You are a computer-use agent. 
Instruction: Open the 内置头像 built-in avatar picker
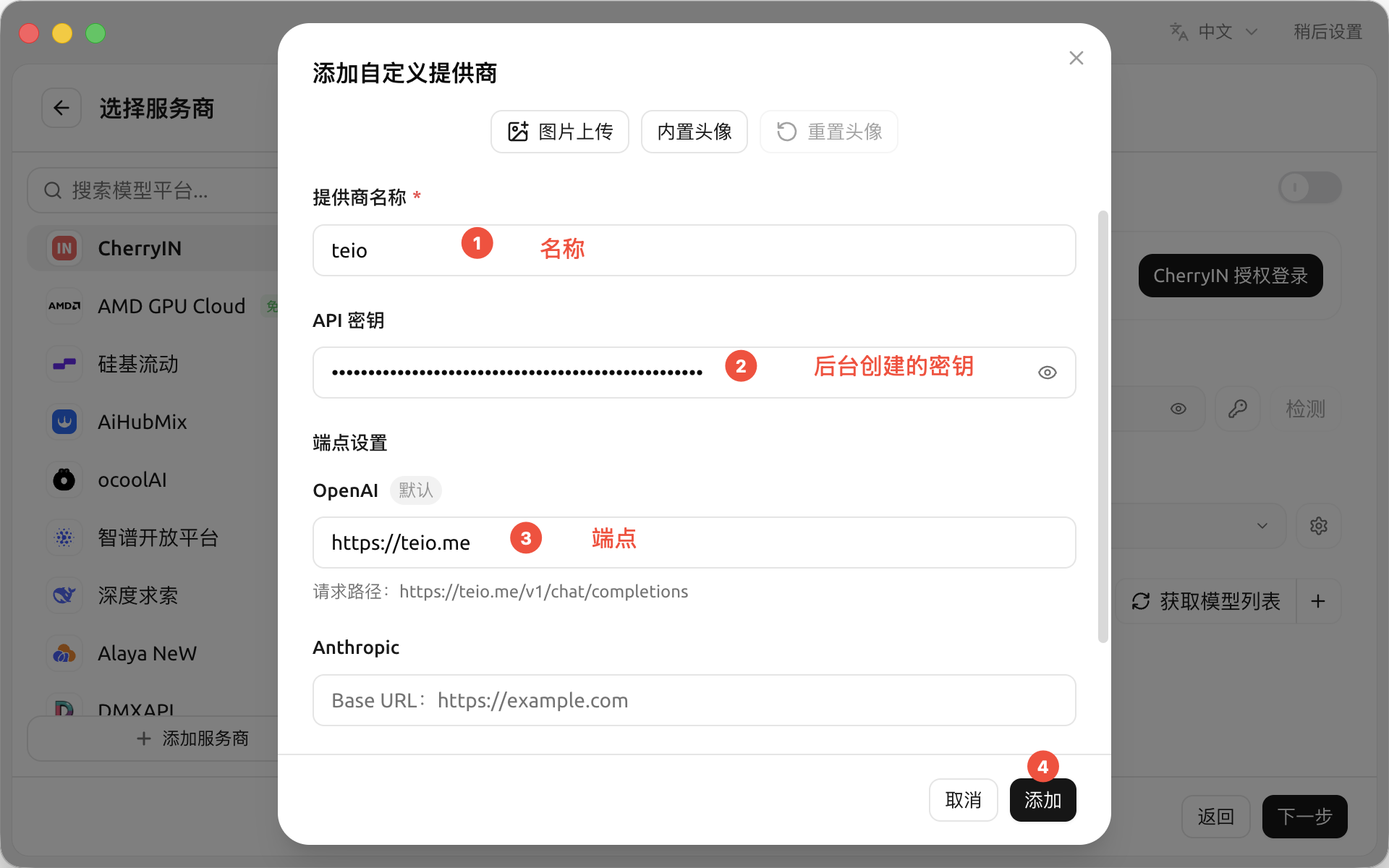[x=694, y=132]
